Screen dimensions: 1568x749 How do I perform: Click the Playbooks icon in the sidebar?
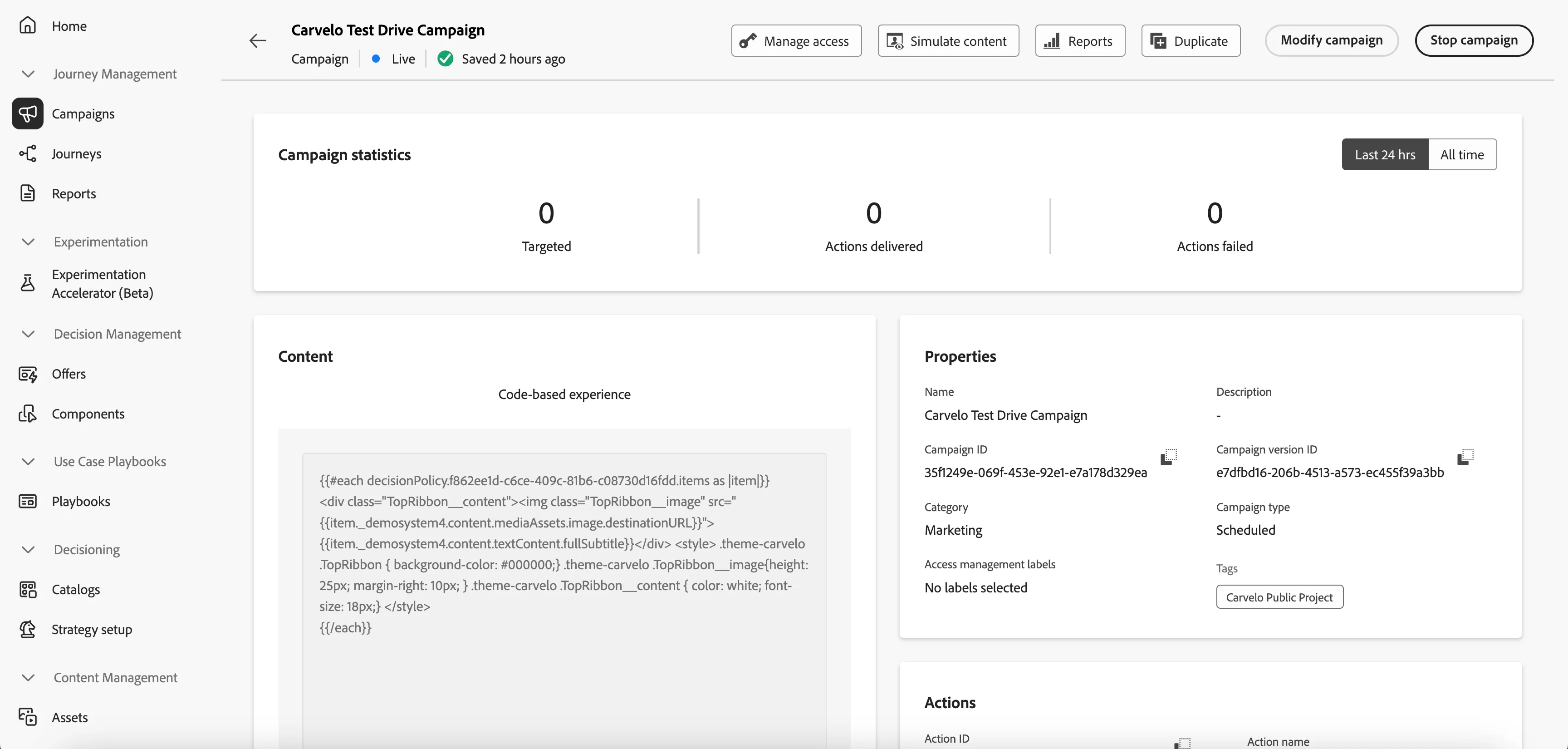tap(27, 501)
